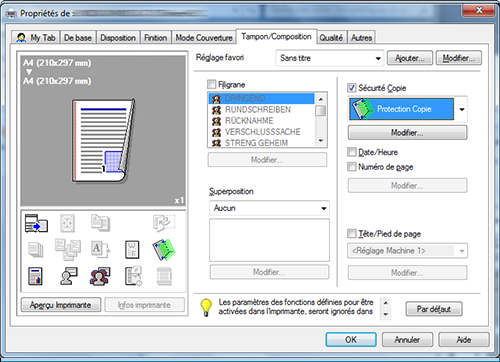
Task: Click the grayed stacked sheets icon
Action: 36,249
